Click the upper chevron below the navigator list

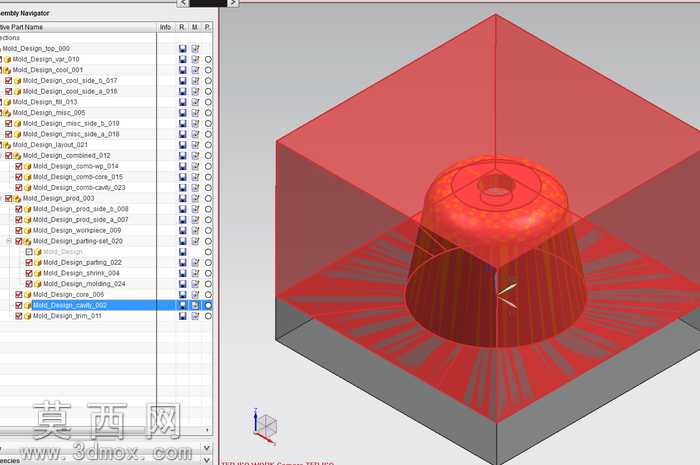207,448
